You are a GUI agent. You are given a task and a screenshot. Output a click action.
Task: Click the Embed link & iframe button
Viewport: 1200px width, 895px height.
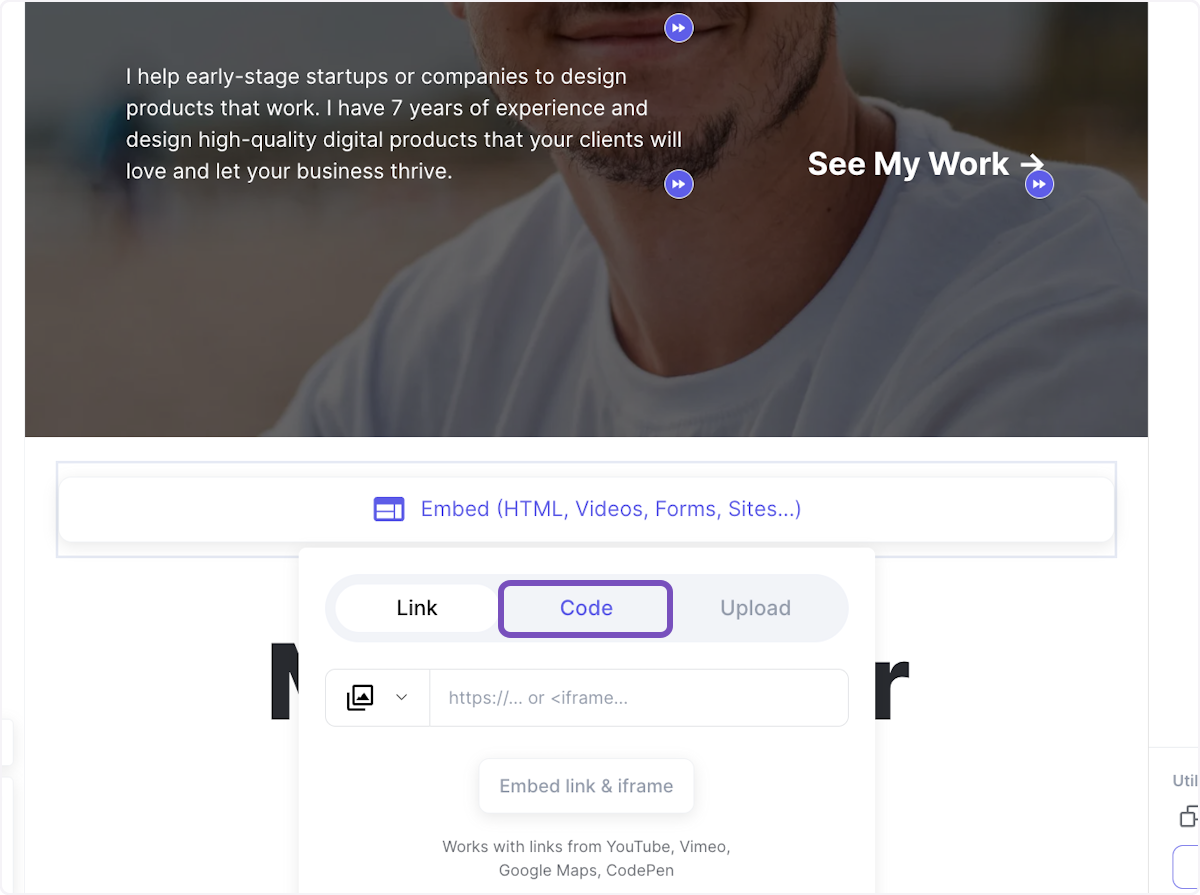tap(586, 786)
